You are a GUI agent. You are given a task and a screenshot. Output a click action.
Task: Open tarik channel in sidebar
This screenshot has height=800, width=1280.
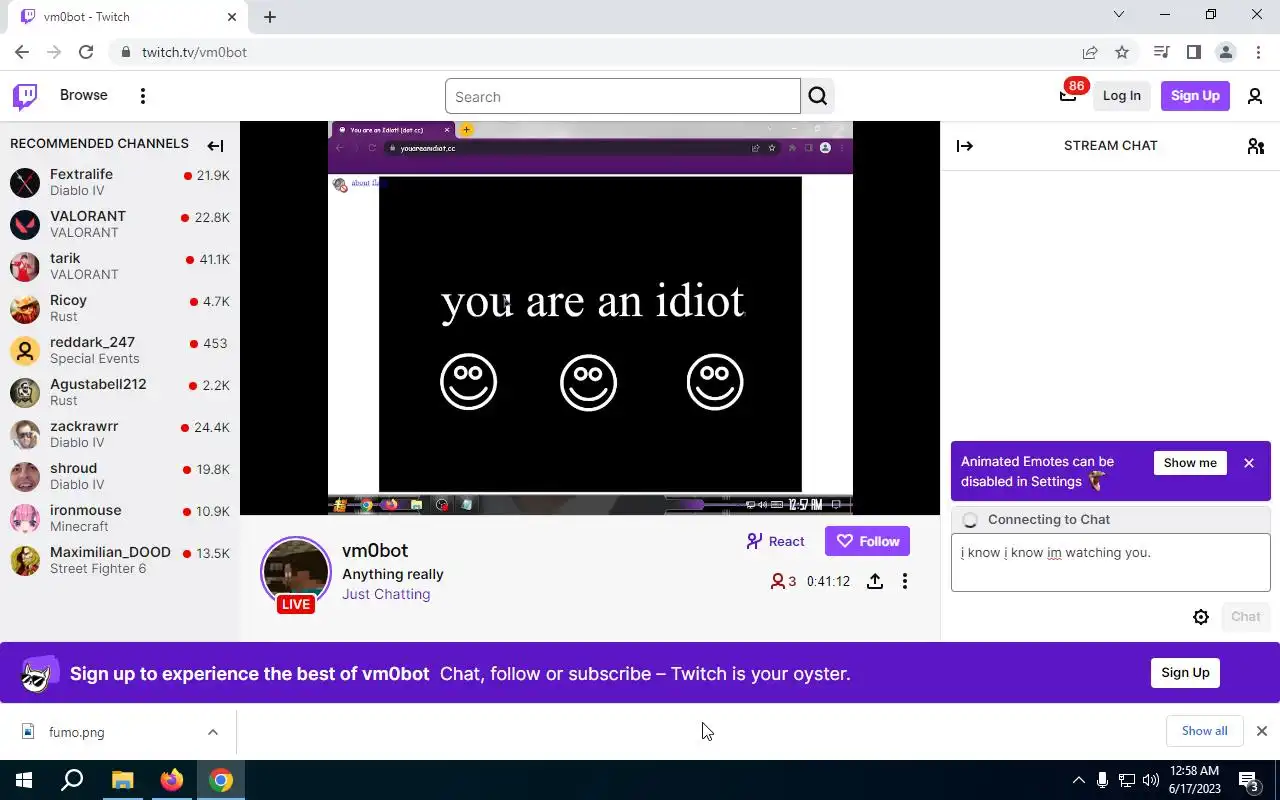coord(120,266)
